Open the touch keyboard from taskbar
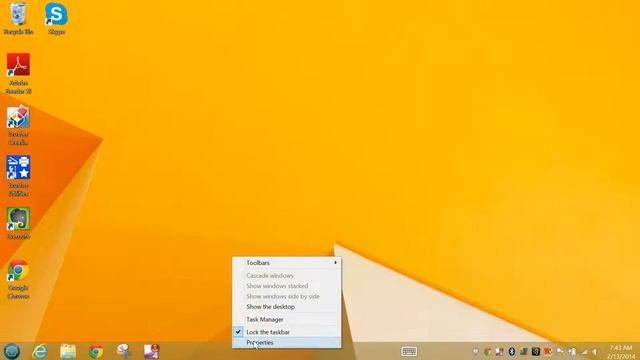The image size is (640, 360). (409, 351)
